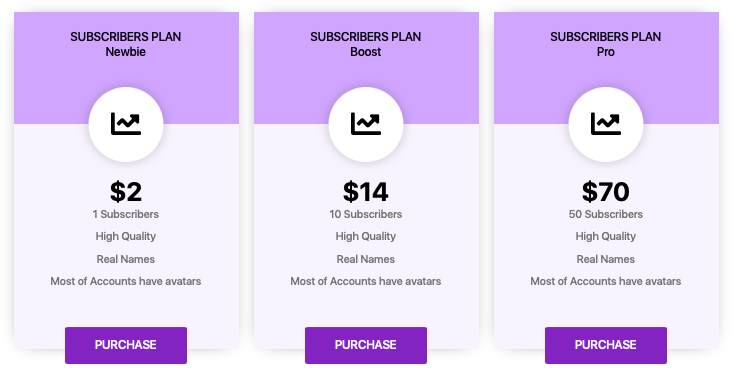Screen dimensions: 739x384
Task: Click the Pro plan chart icon
Action: tap(606, 124)
